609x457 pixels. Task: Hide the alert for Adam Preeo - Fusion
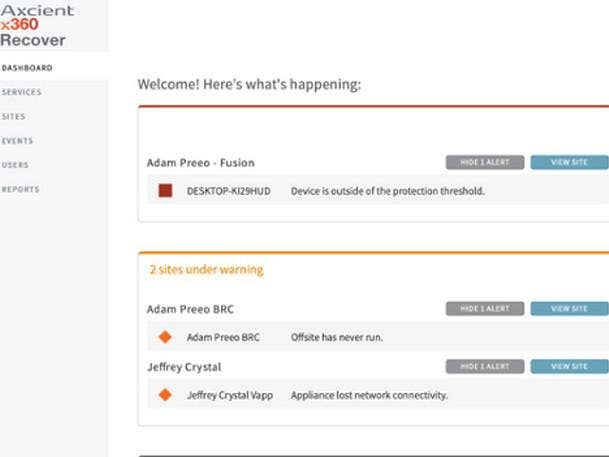click(x=485, y=162)
